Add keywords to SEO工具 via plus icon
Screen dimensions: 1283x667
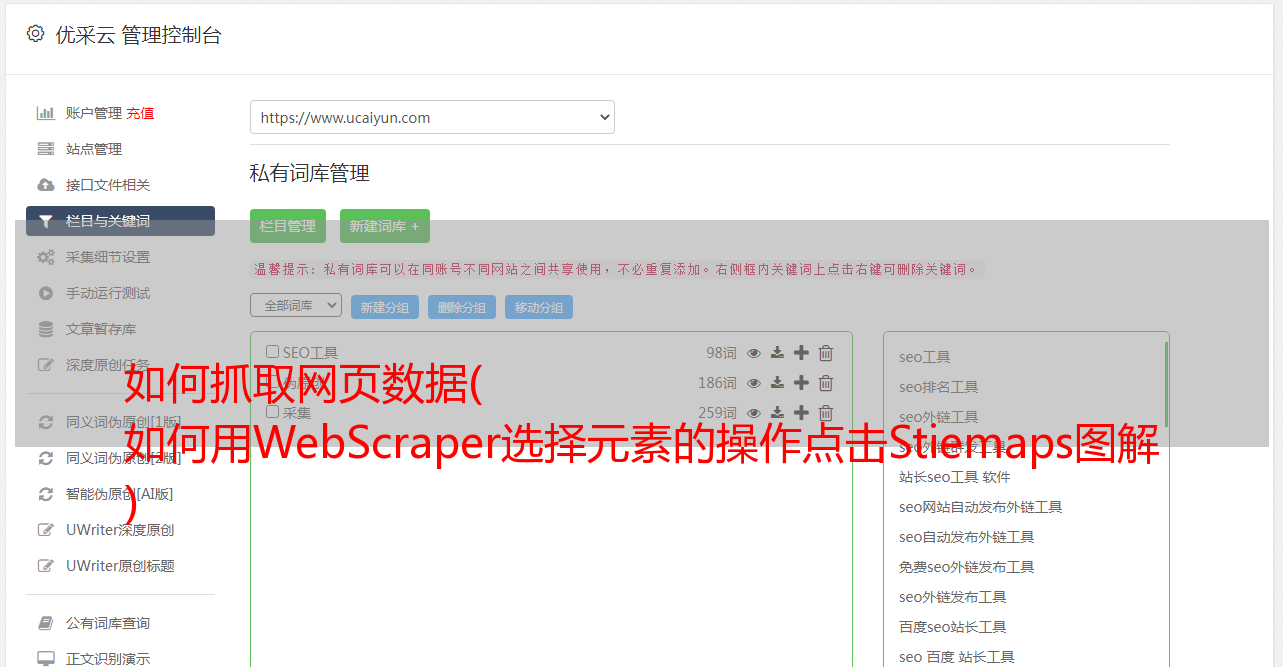pyautogui.click(x=801, y=353)
